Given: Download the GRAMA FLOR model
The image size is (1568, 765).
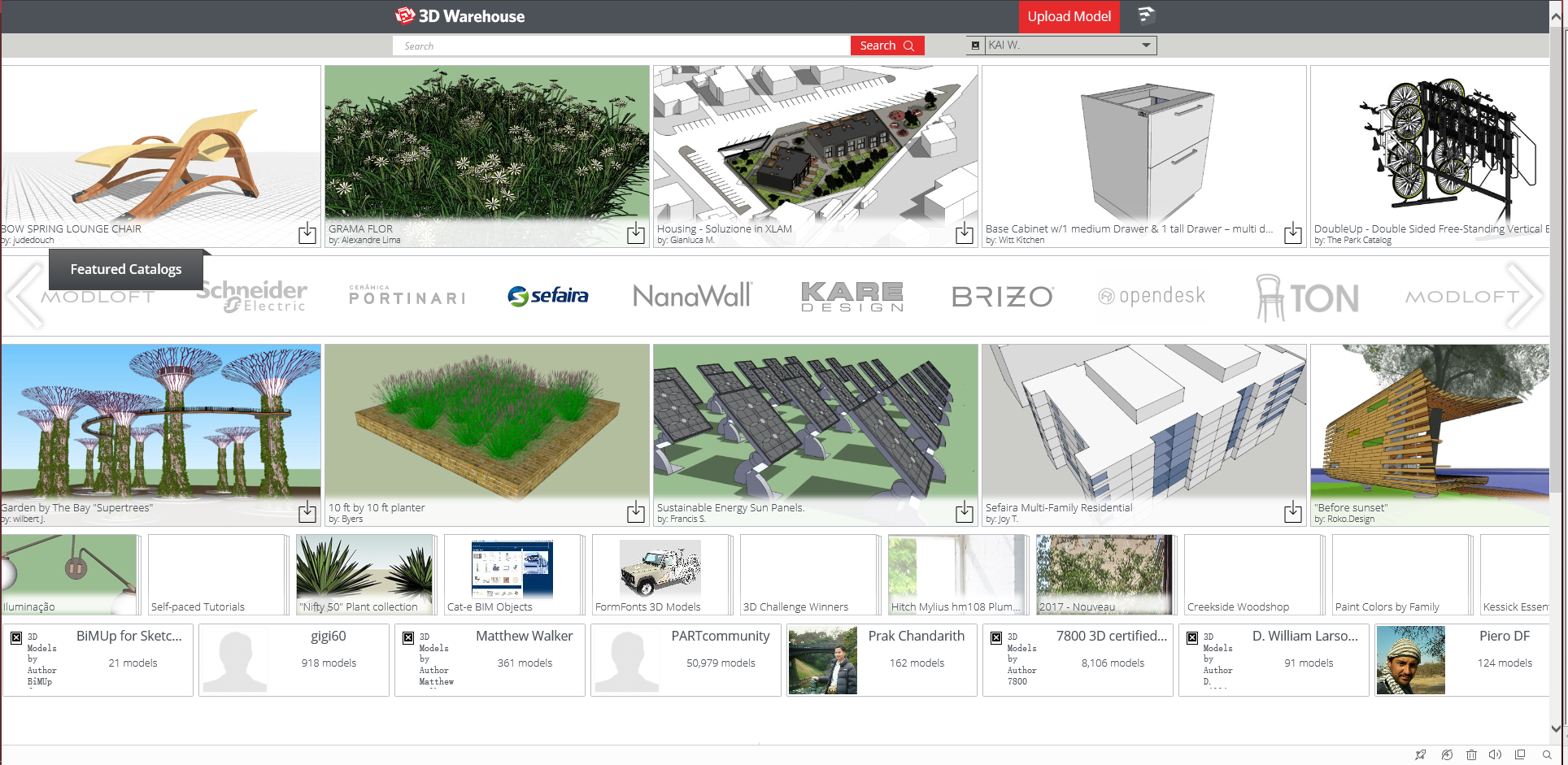Looking at the screenshot, I should tap(636, 233).
